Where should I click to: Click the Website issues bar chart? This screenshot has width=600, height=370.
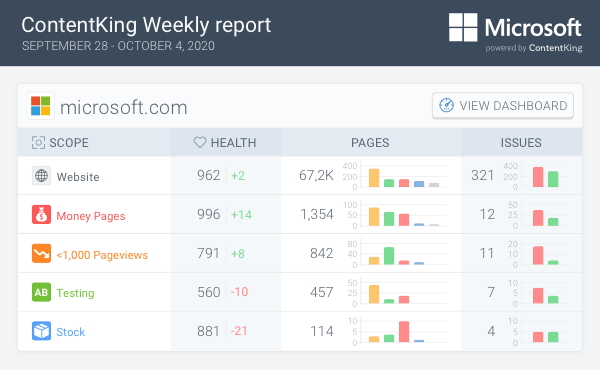pyautogui.click(x=536, y=176)
